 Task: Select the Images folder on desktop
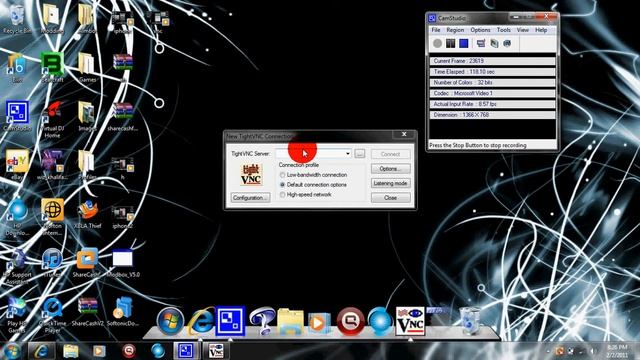87,116
